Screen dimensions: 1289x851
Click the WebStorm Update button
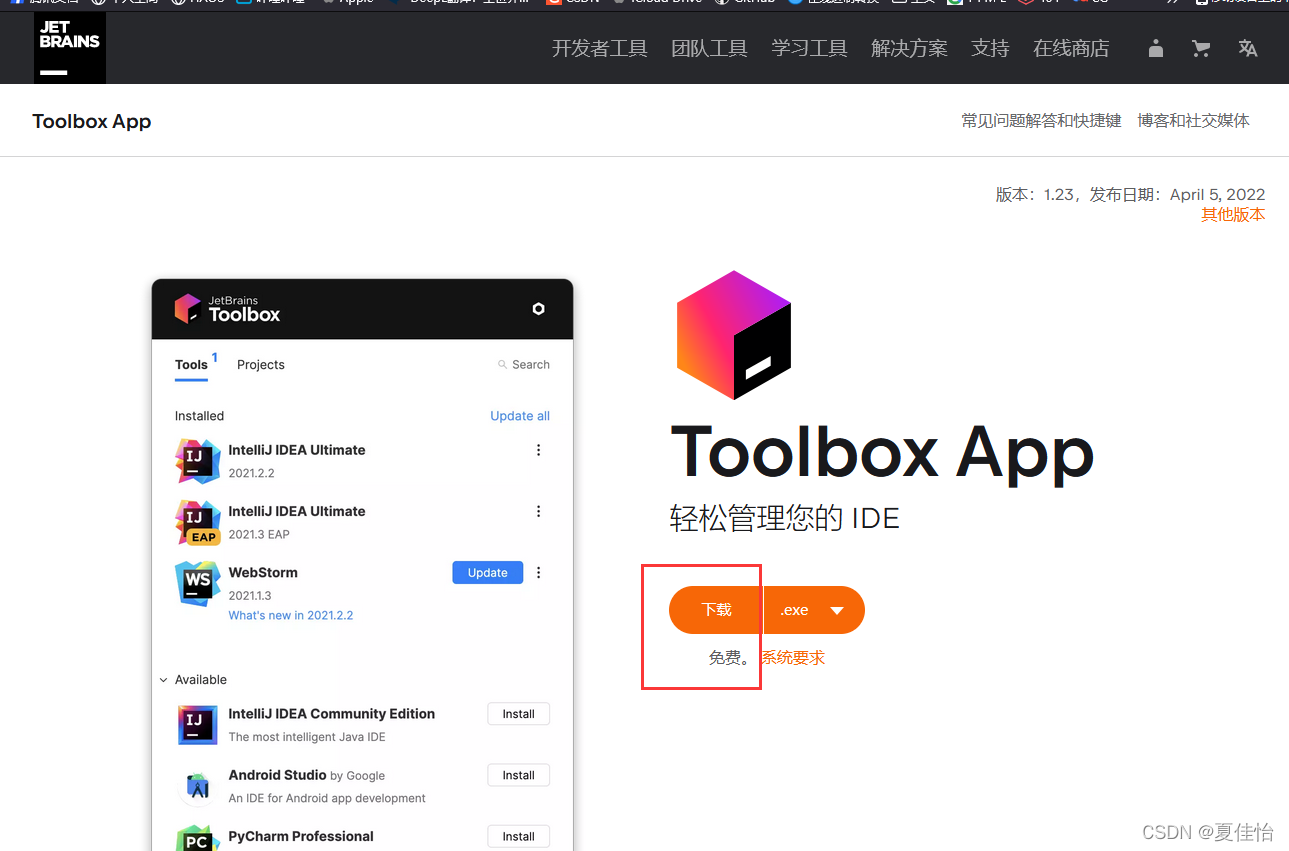488,573
